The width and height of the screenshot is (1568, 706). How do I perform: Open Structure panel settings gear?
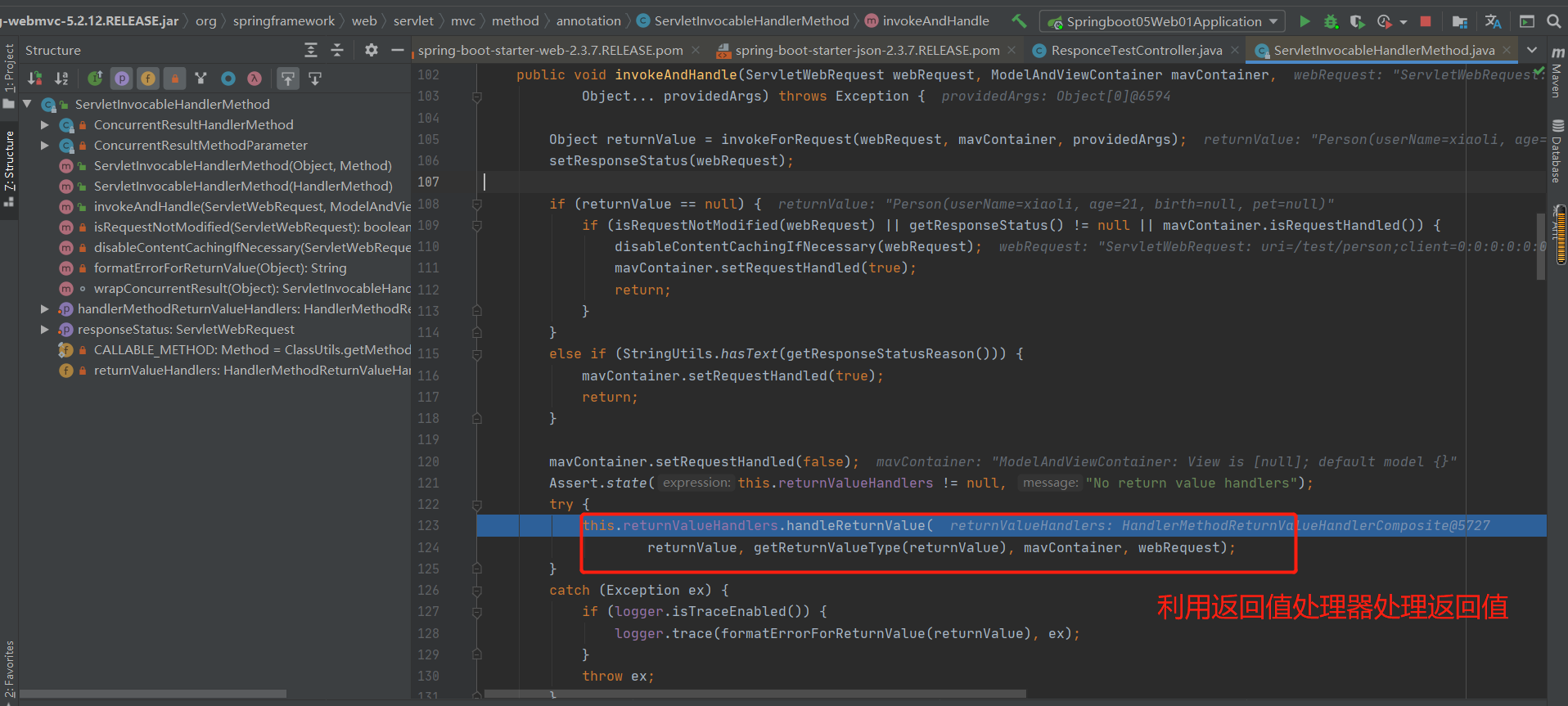coord(372,50)
